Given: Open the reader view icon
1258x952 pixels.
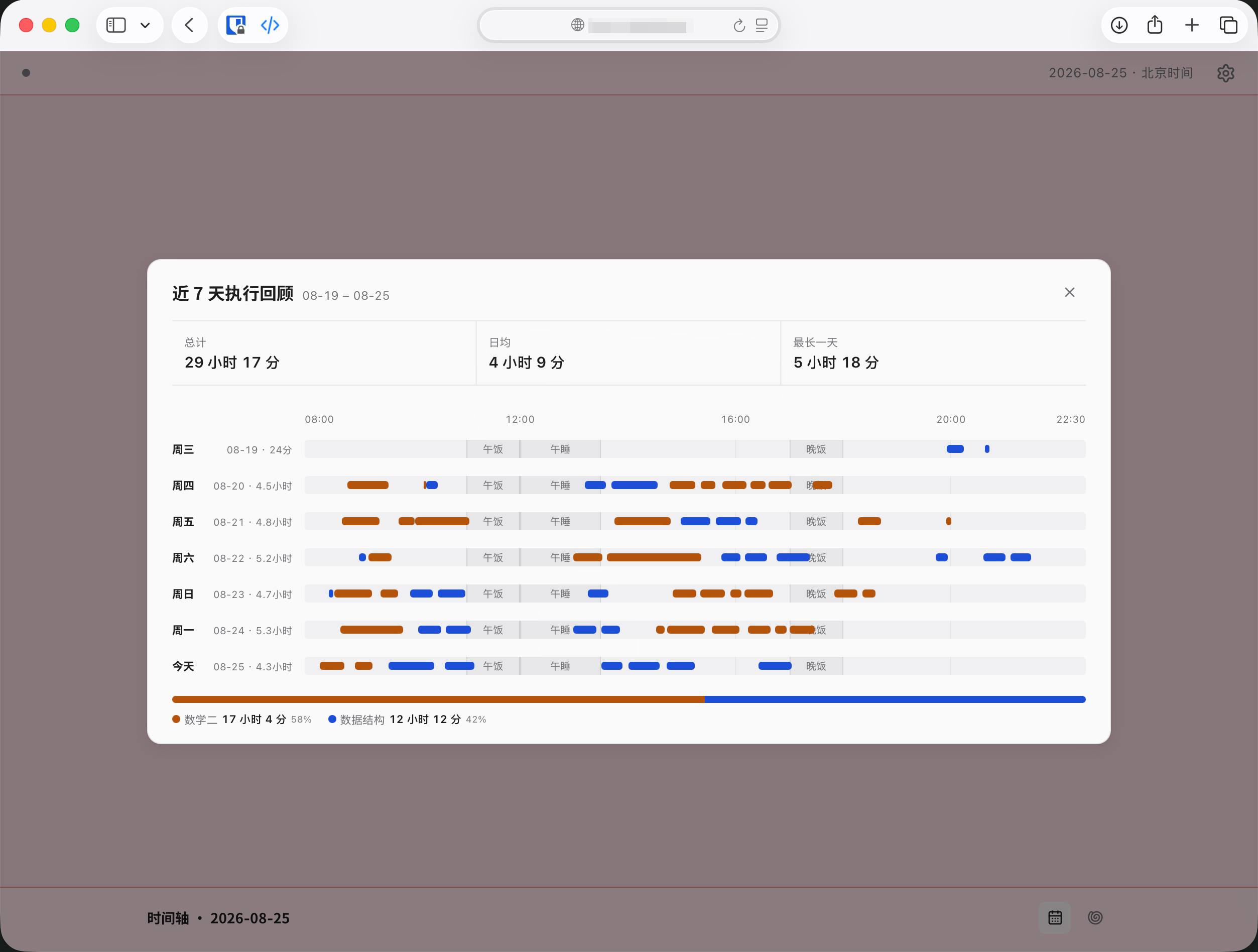Looking at the screenshot, I should (x=762, y=25).
